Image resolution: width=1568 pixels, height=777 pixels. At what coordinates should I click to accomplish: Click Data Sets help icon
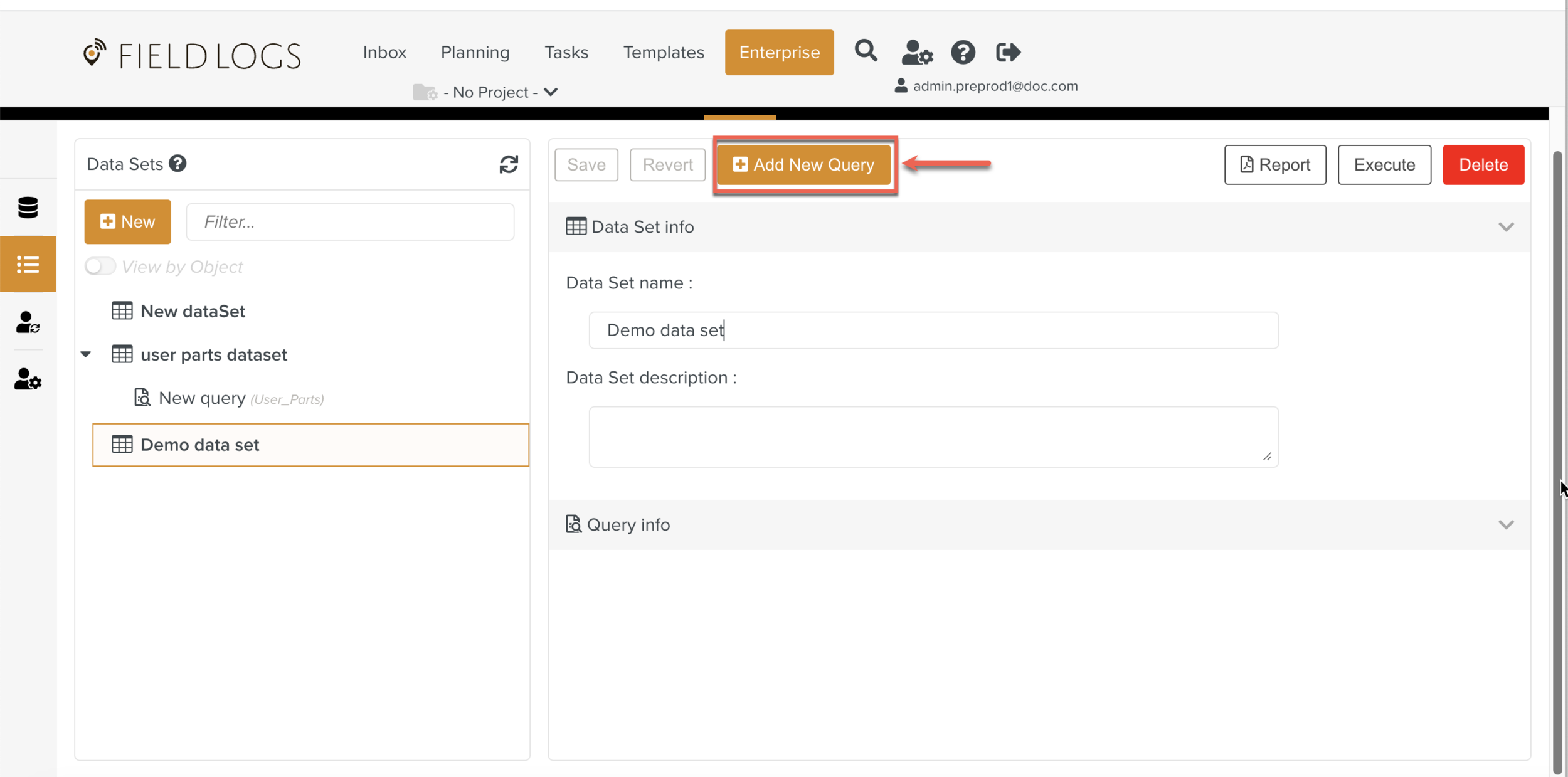[x=178, y=164]
